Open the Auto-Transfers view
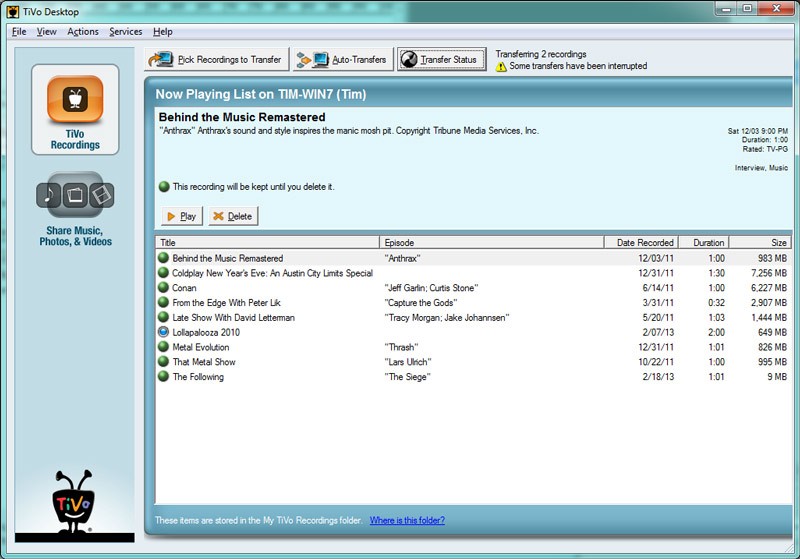 pyautogui.click(x=342, y=60)
